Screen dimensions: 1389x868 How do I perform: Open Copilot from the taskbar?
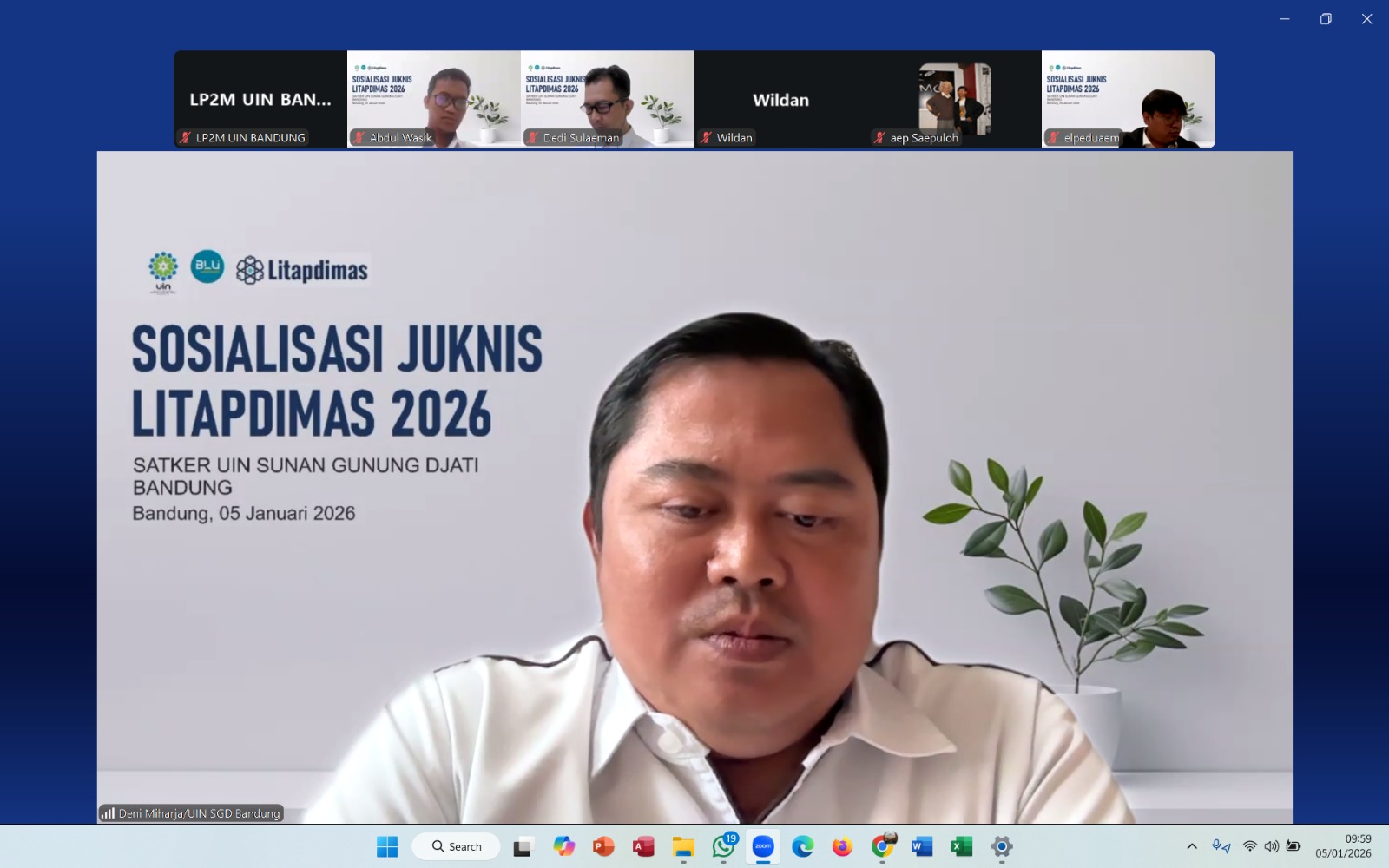pyautogui.click(x=563, y=846)
